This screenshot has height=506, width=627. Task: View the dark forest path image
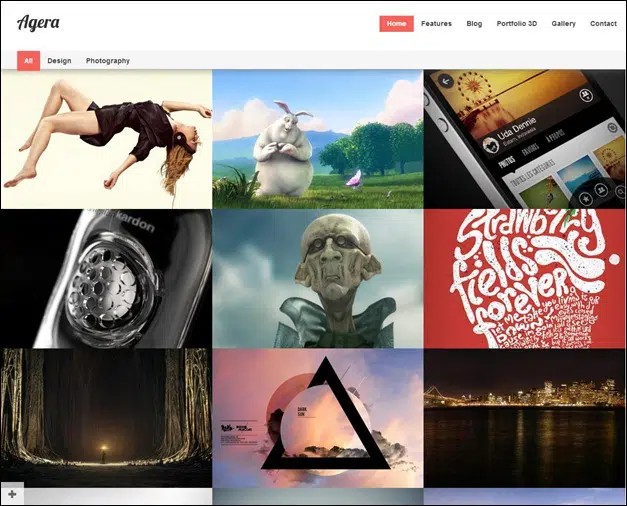(x=106, y=417)
